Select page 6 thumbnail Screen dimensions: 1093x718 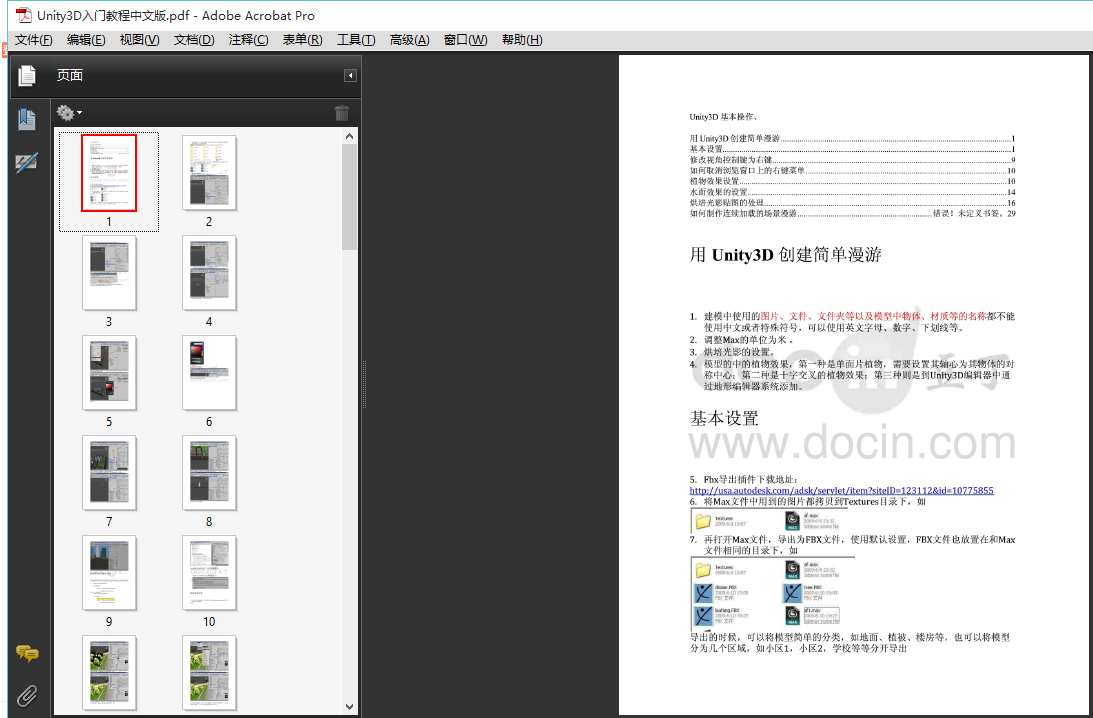(x=209, y=373)
